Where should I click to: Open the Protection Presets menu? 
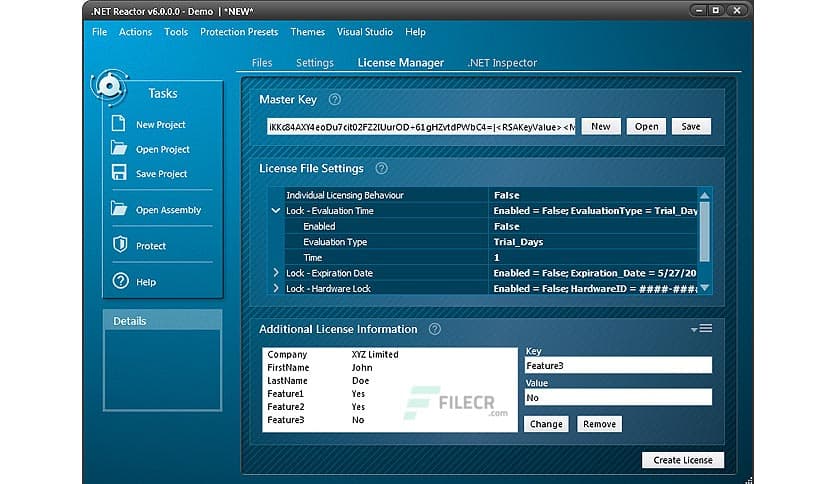(x=239, y=32)
